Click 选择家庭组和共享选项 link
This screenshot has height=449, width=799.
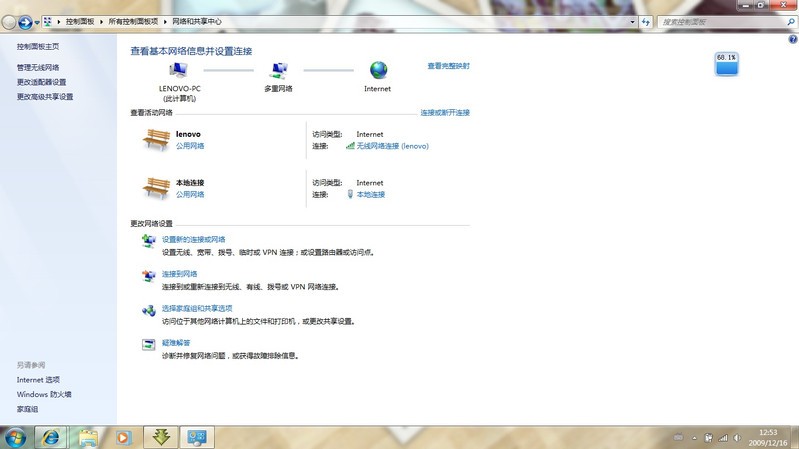197,308
